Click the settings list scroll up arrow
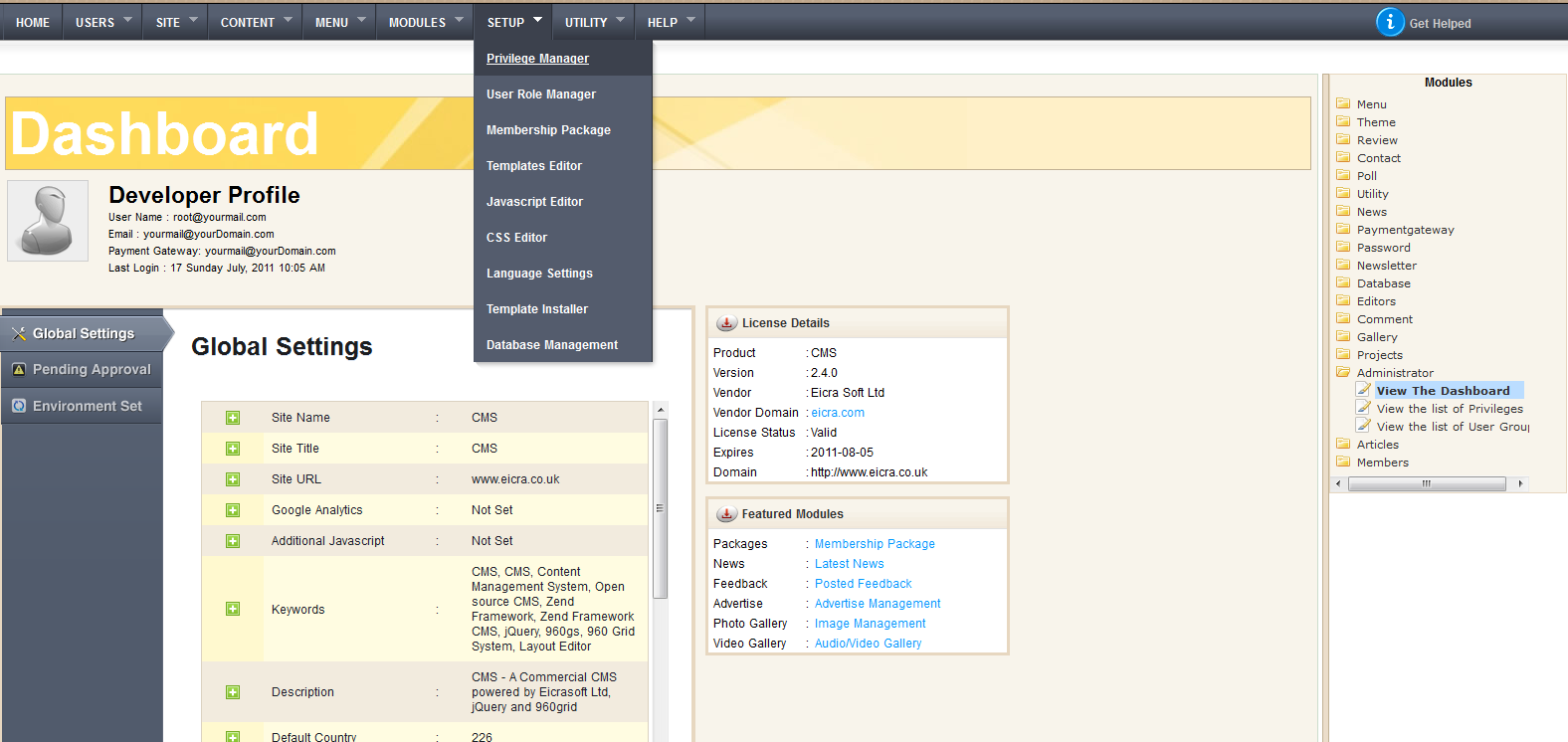This screenshot has width=1568, height=742. 660,410
